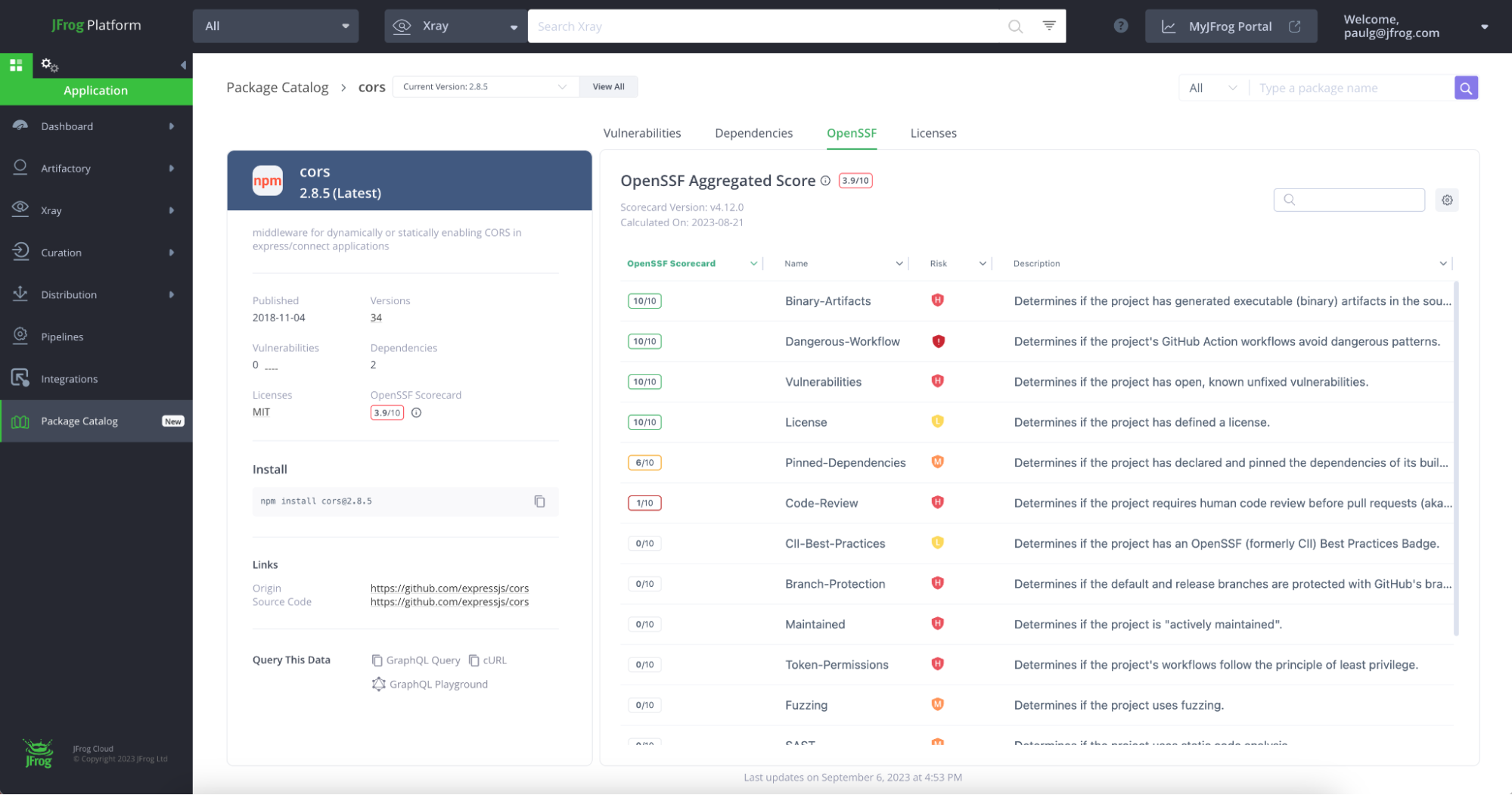
Task: Open the Xray search scope dropdown
Action: (455, 26)
